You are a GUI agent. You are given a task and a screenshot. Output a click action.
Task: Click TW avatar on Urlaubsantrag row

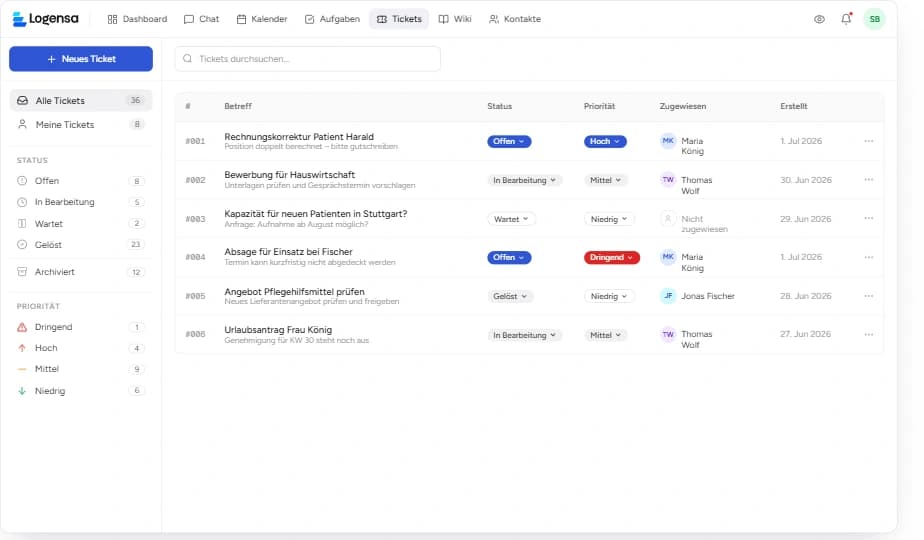tap(668, 334)
